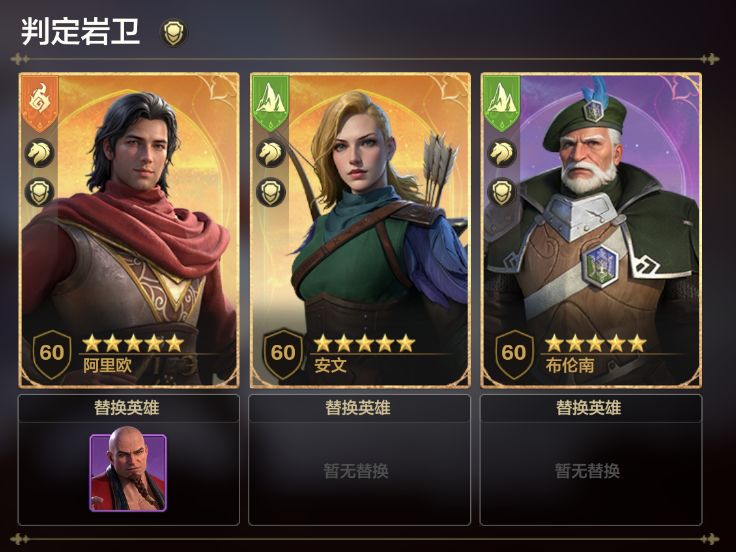Click the shield role icon on 安文's card
Screen dimensions: 736x552
[271, 192]
